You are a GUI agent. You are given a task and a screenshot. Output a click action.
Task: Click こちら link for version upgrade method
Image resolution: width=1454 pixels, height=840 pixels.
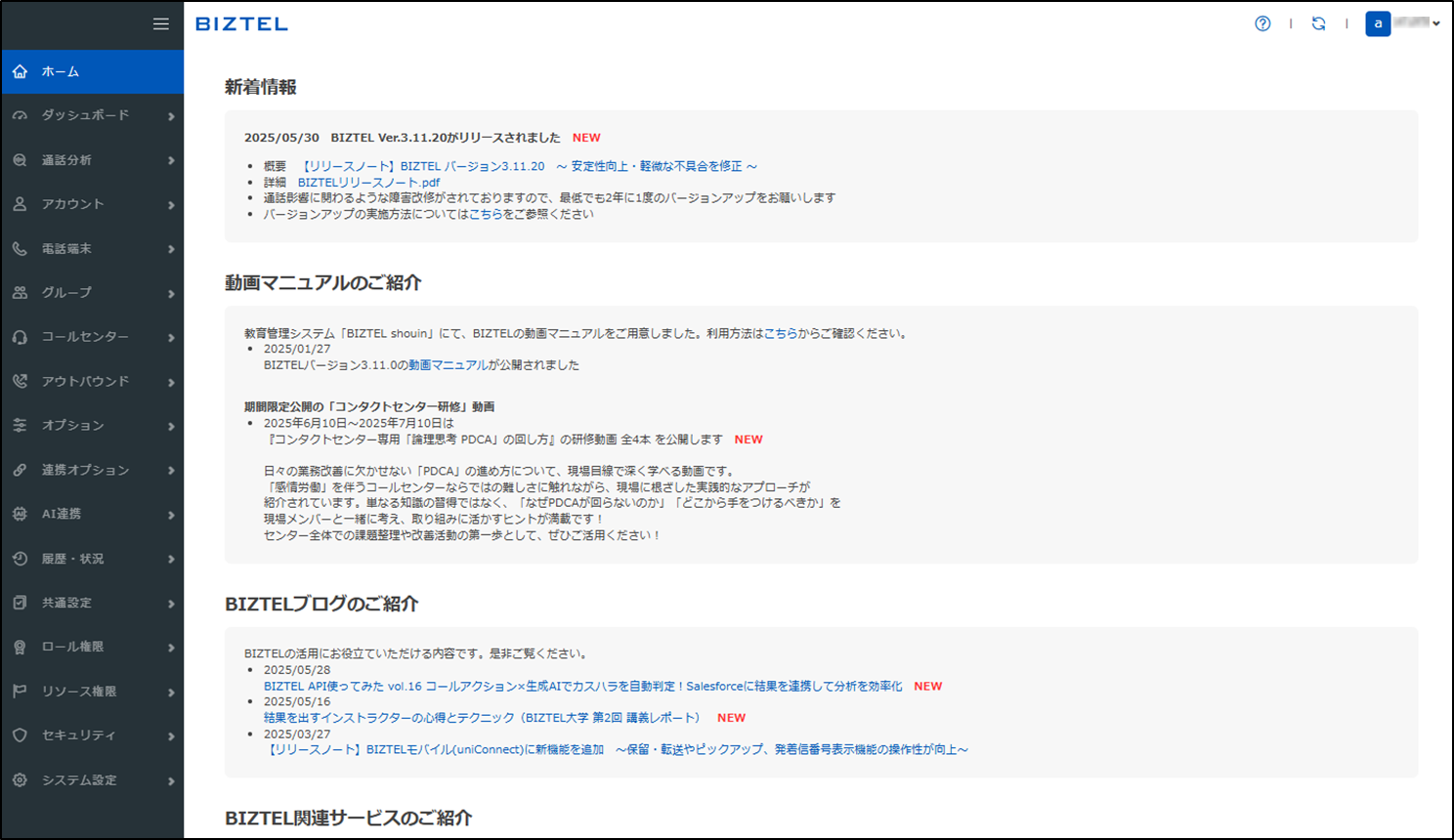click(486, 214)
